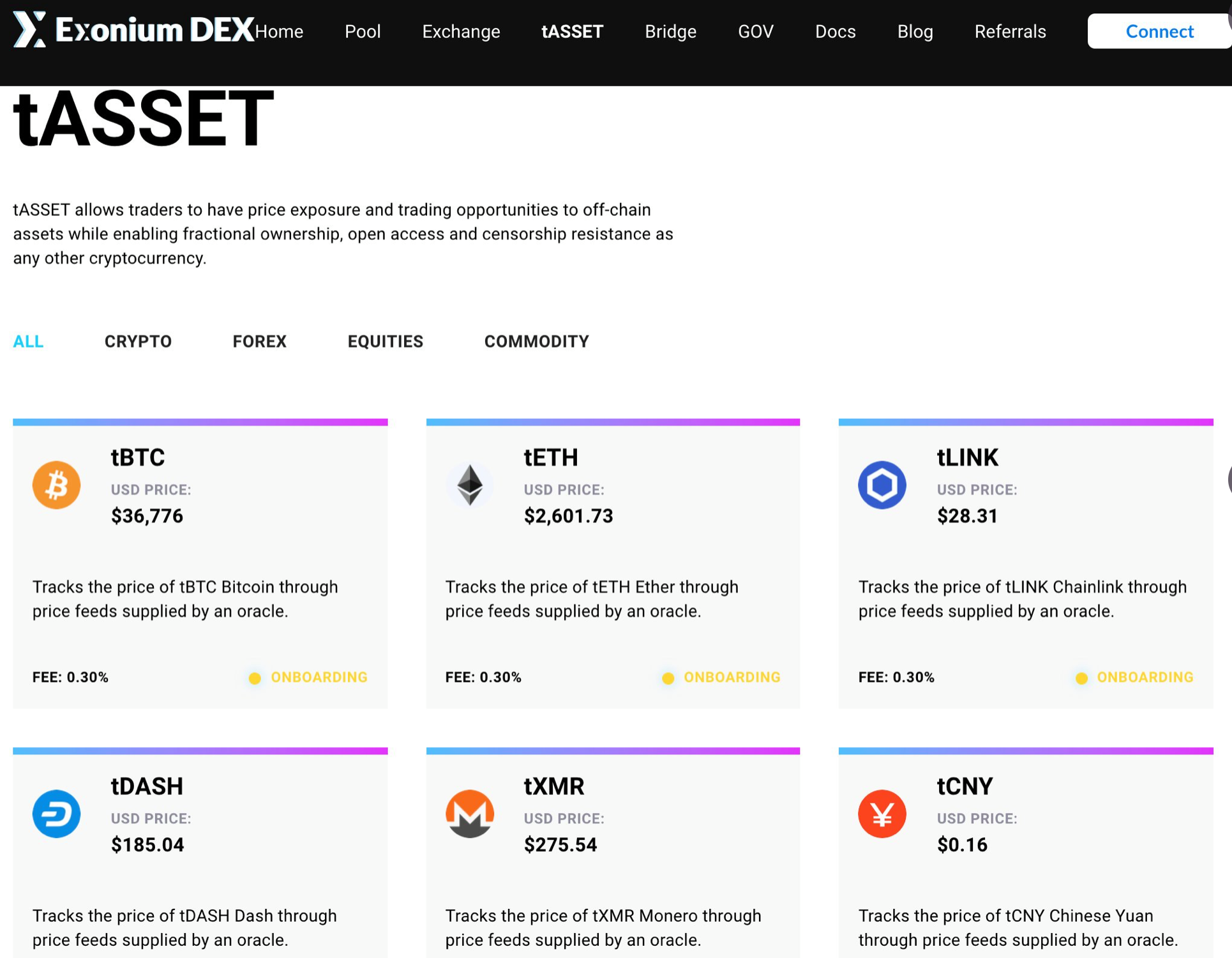Click the $275.54 tXMR price
The height and width of the screenshot is (958, 1232).
(x=560, y=844)
